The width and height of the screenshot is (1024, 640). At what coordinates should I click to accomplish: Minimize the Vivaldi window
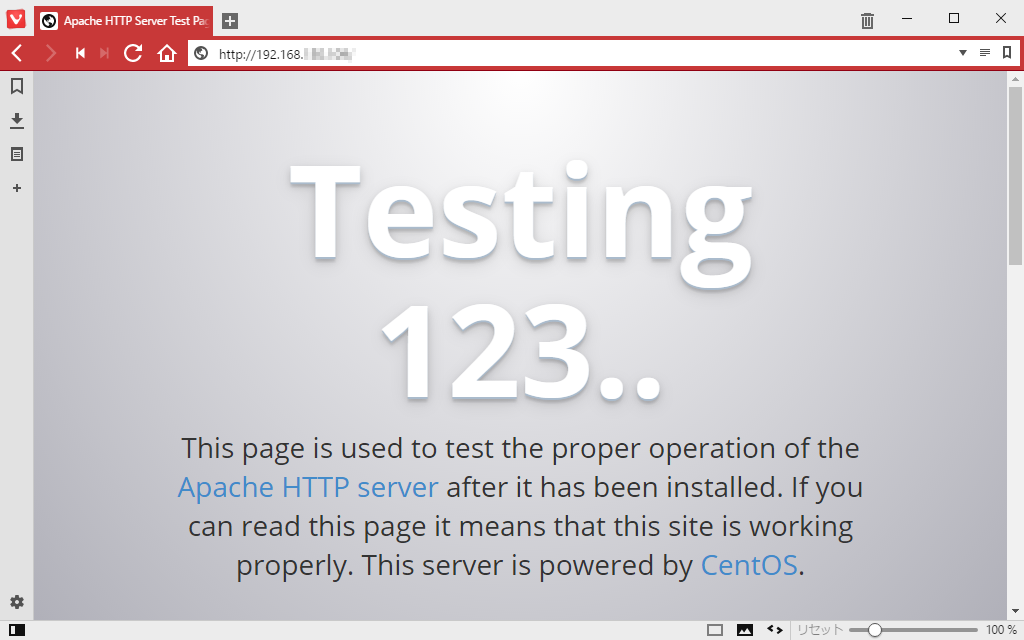click(x=907, y=18)
